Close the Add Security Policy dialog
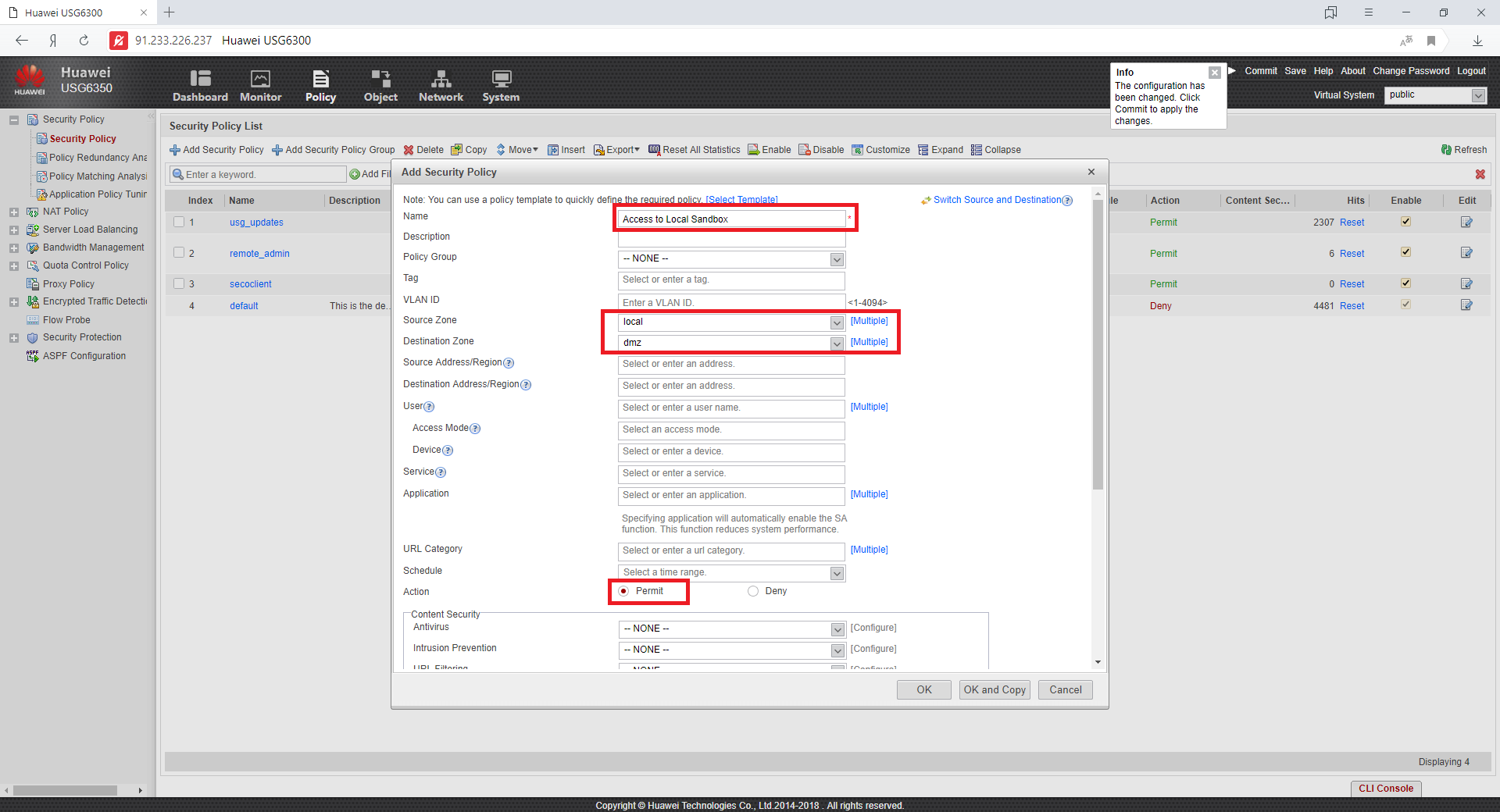1500x812 pixels. coord(1091,172)
